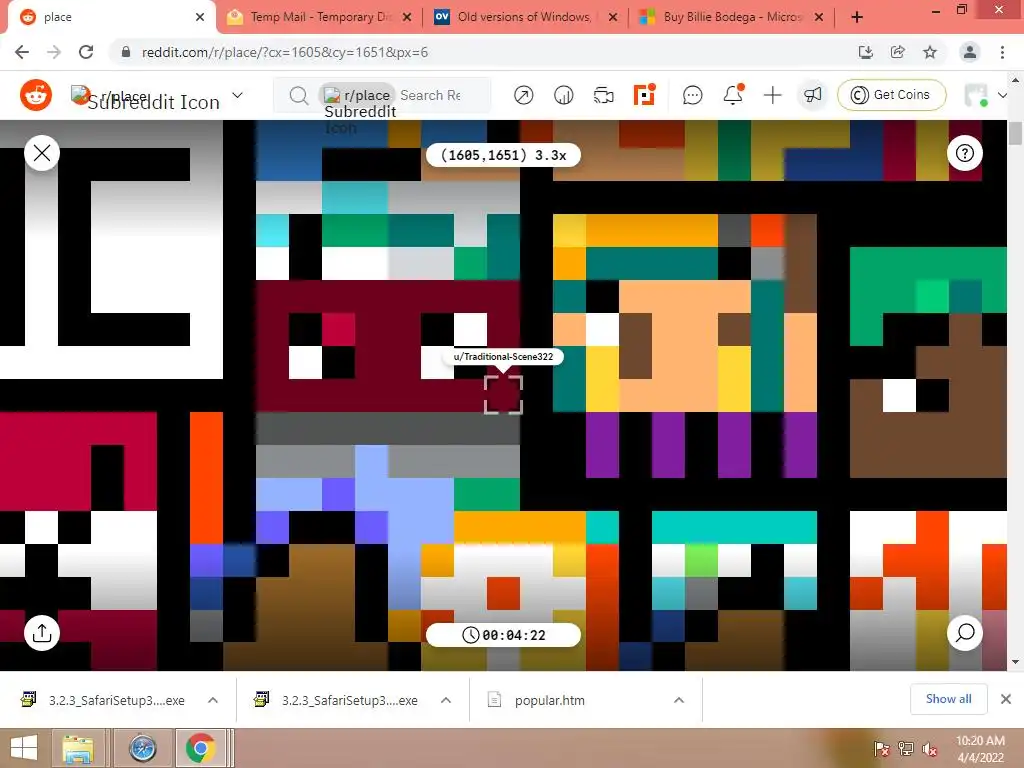Screen dimensions: 1024x768
Task: Open File Explorer from the taskbar
Action: click(78, 748)
